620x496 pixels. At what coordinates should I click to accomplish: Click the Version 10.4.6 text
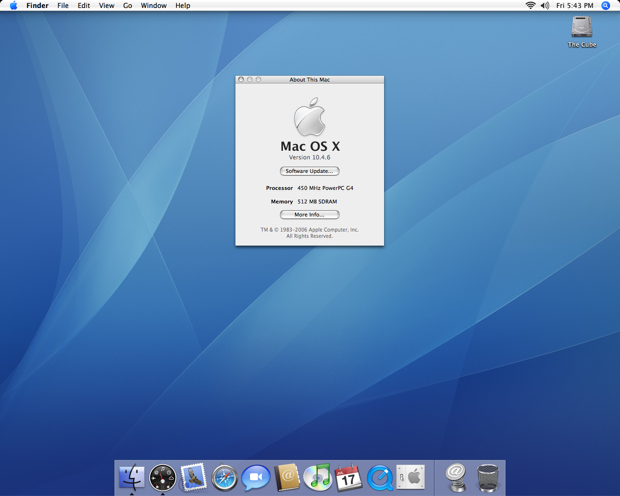pos(309,157)
